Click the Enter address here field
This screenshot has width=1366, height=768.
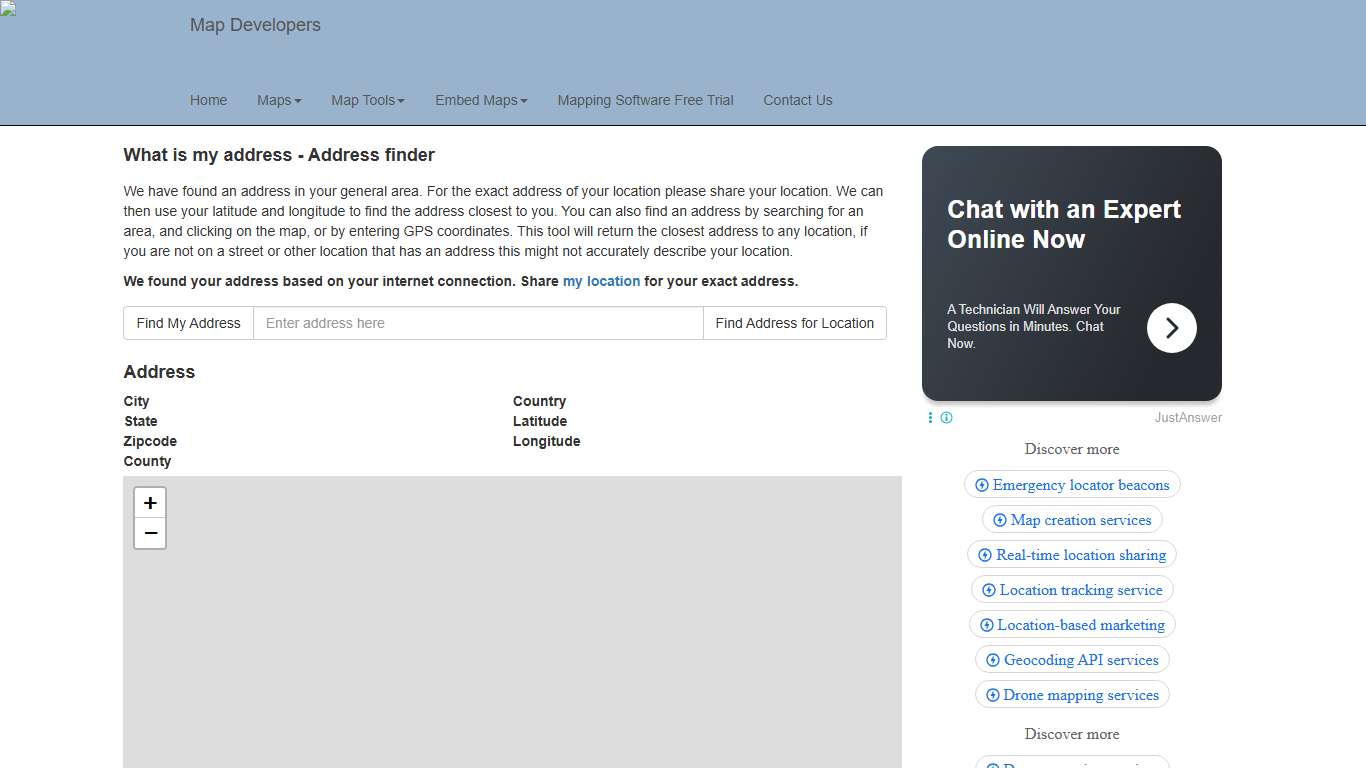[x=478, y=323]
